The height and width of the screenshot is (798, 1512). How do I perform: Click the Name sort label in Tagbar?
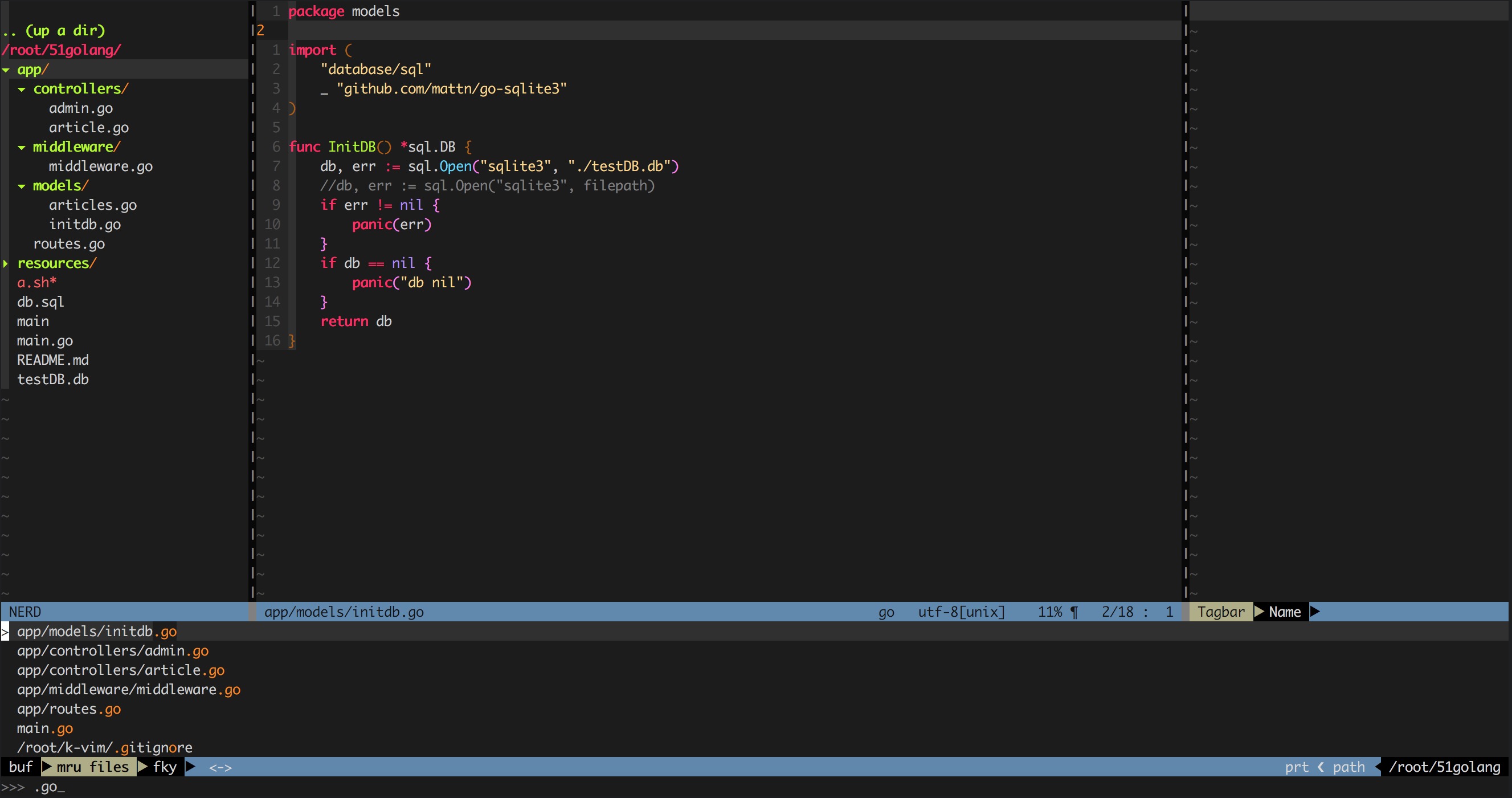tap(1284, 612)
